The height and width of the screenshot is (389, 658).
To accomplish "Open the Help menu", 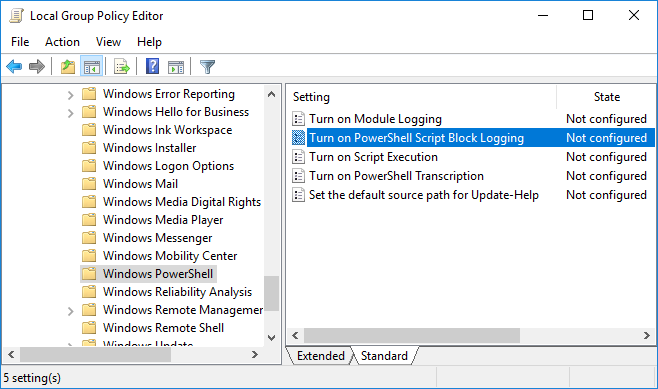I will 149,42.
